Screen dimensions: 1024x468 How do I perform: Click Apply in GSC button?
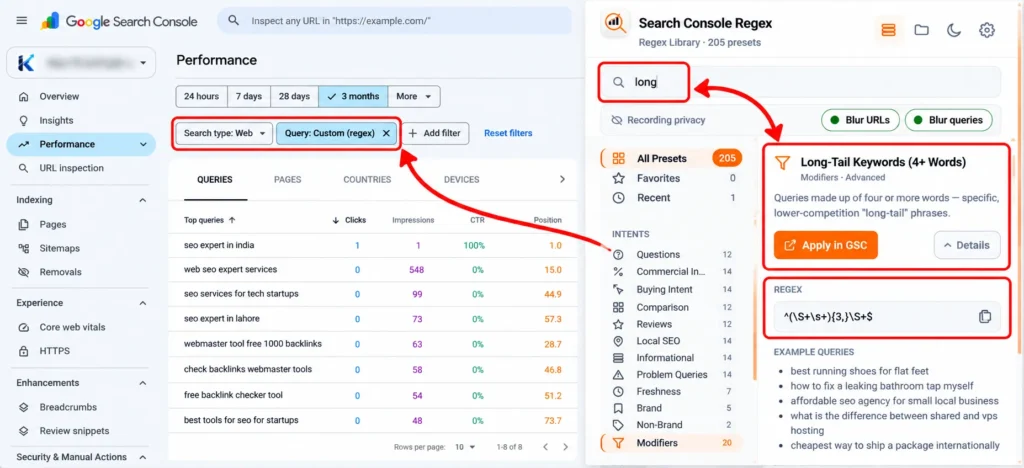coord(825,245)
